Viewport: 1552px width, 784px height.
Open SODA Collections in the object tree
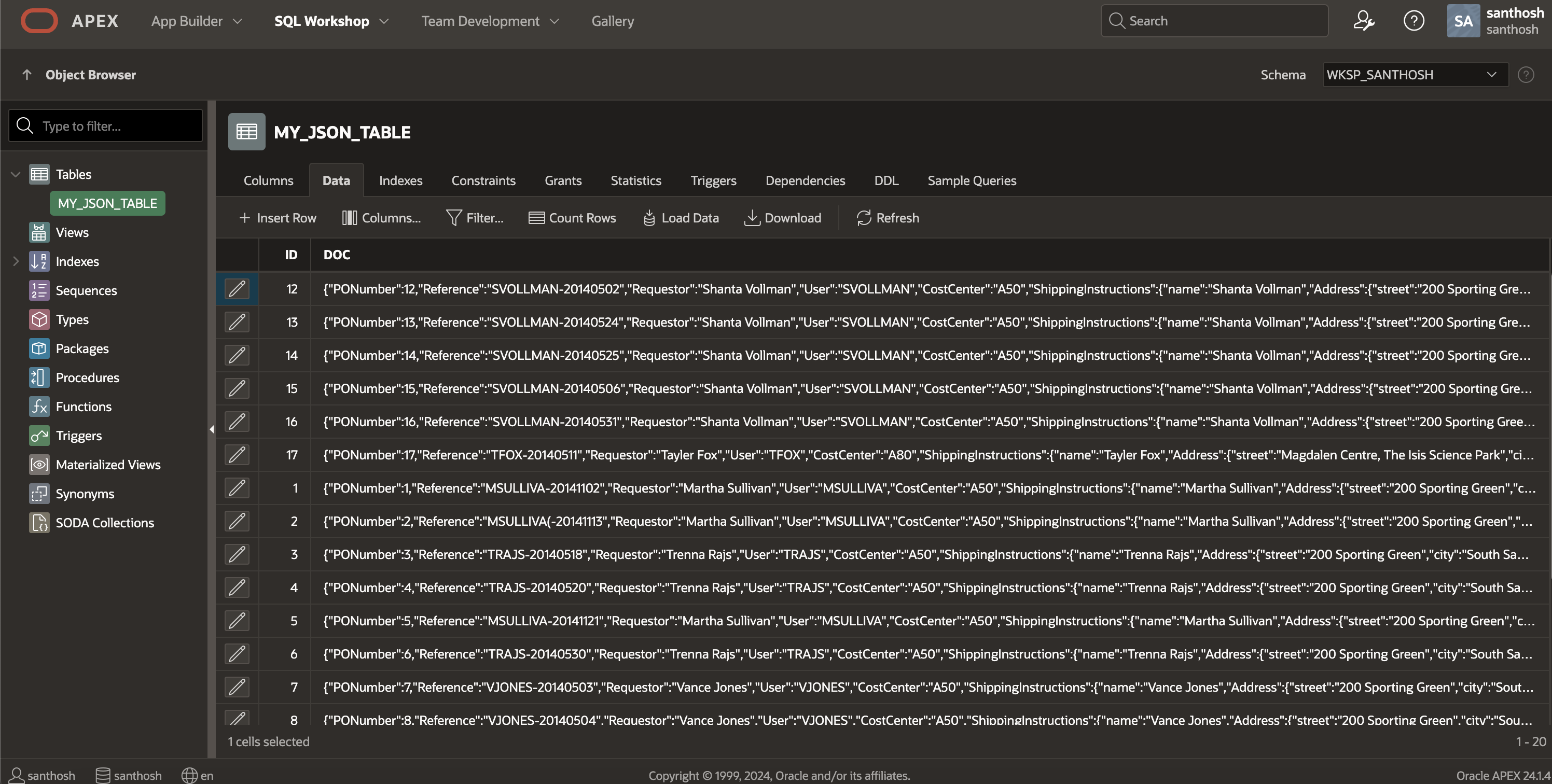coord(104,523)
